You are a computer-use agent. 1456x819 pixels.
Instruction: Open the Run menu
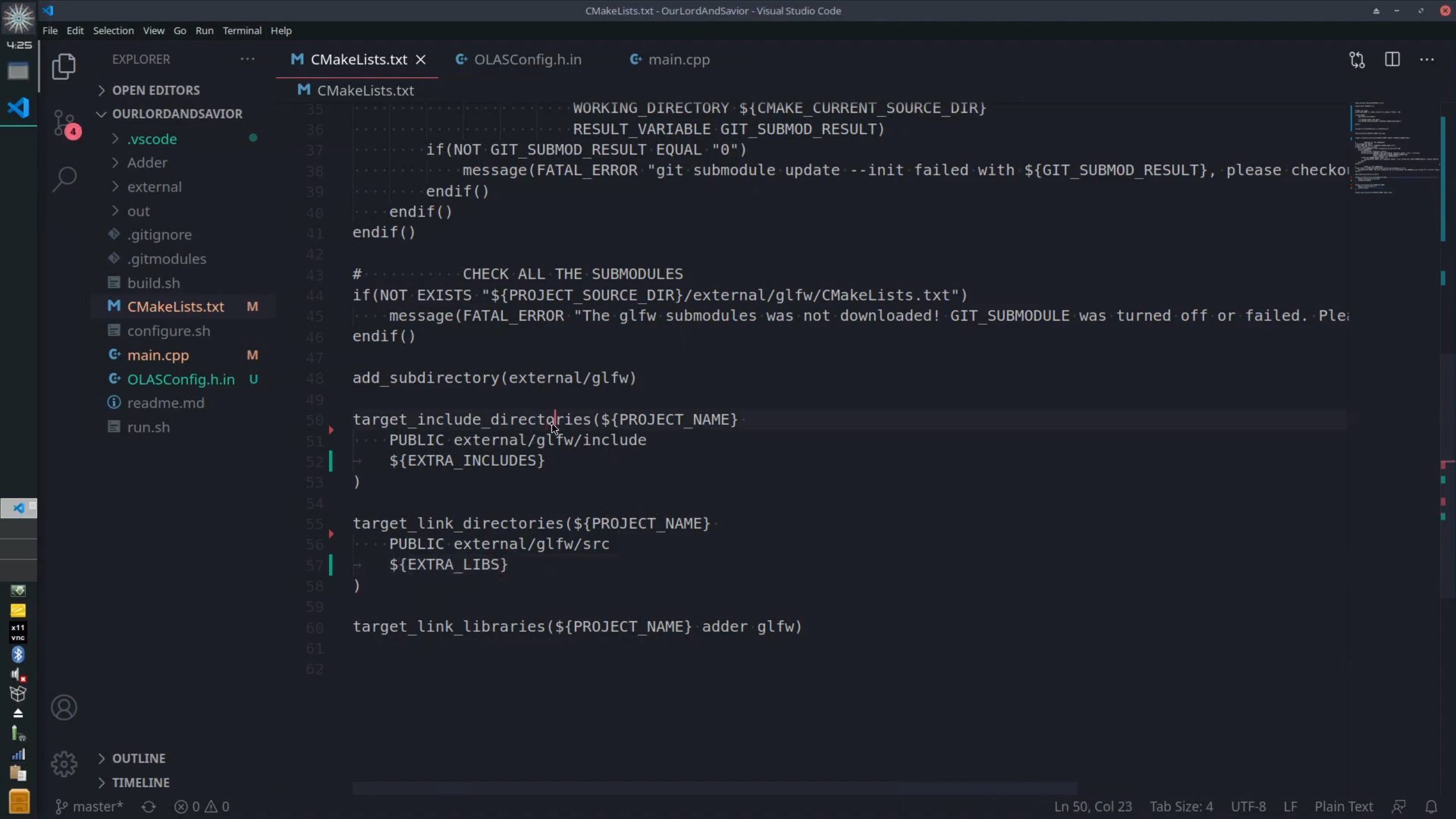click(x=204, y=31)
